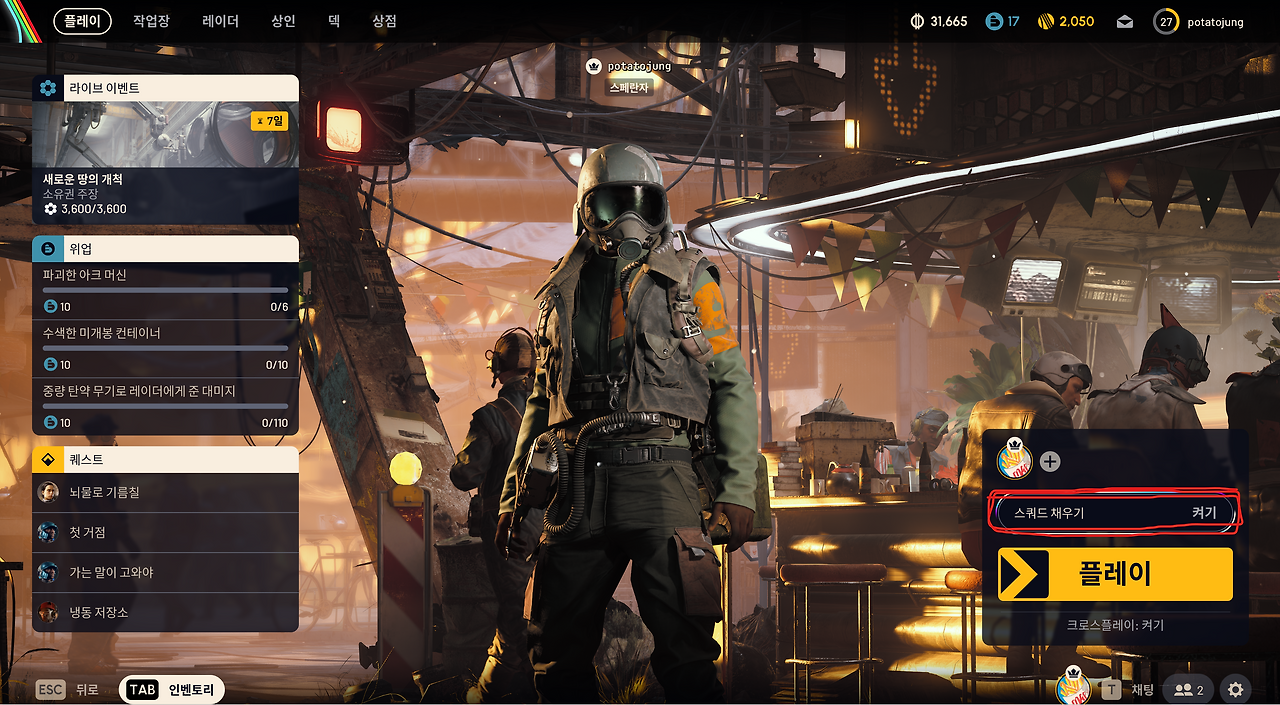The width and height of the screenshot is (1280, 705).
Task: Click the 뇌물로 기름칠 quest giver portrait
Action: point(48,492)
